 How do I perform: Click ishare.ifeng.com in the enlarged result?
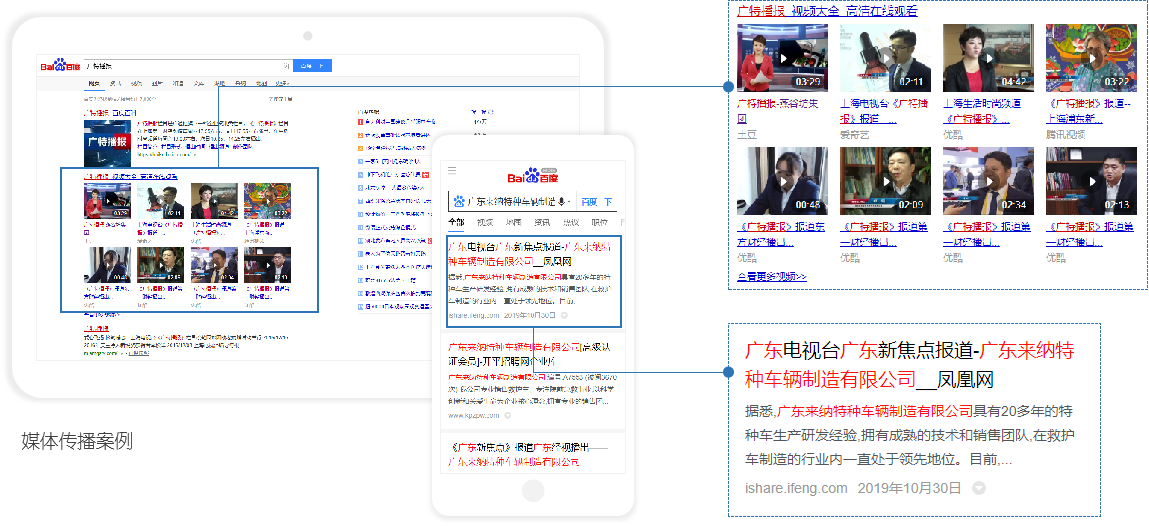pyautogui.click(x=796, y=488)
